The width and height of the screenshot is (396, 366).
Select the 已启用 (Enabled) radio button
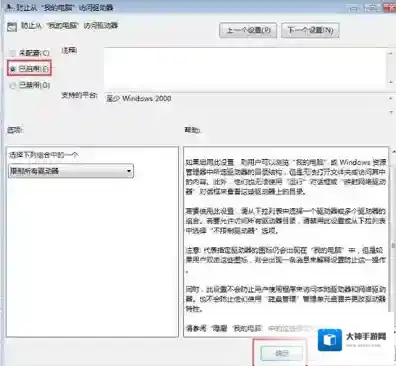(13, 69)
